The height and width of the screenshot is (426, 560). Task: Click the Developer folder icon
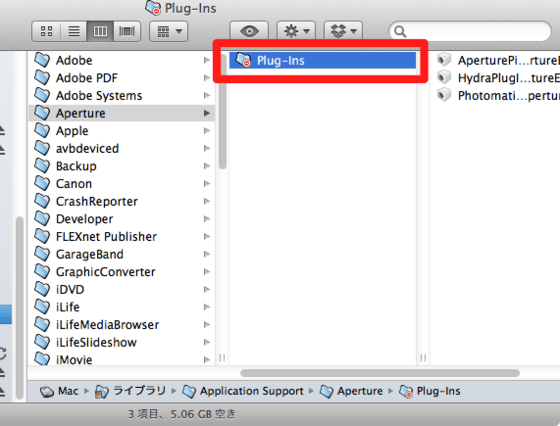tap(42, 219)
